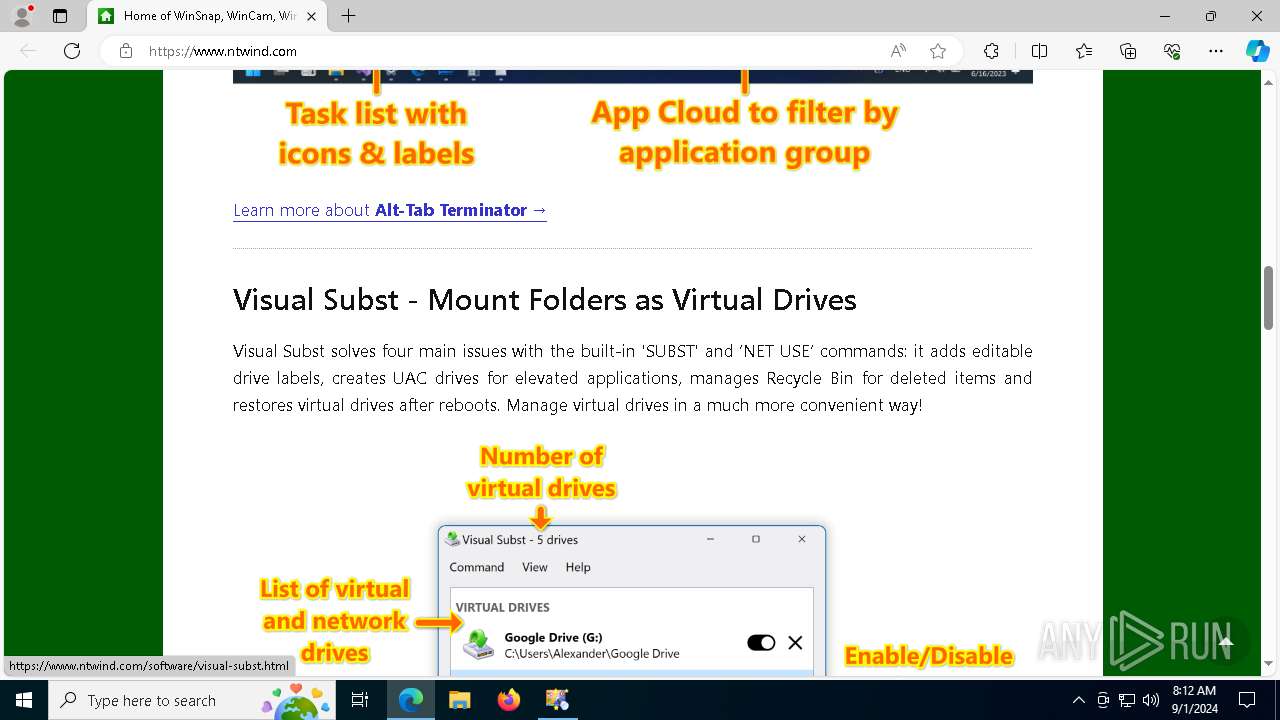Enable split screen view
This screenshot has height=720, width=1280.
click(x=1039, y=51)
